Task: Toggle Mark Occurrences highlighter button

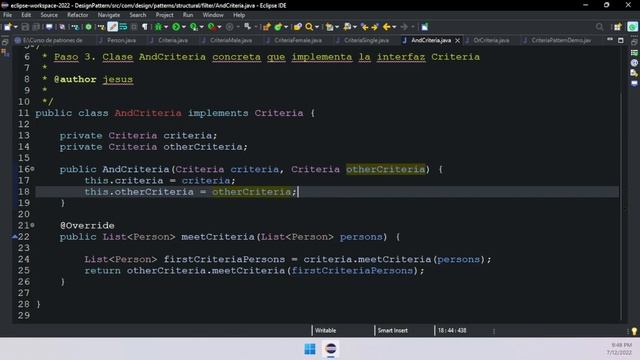Action: coord(113,27)
